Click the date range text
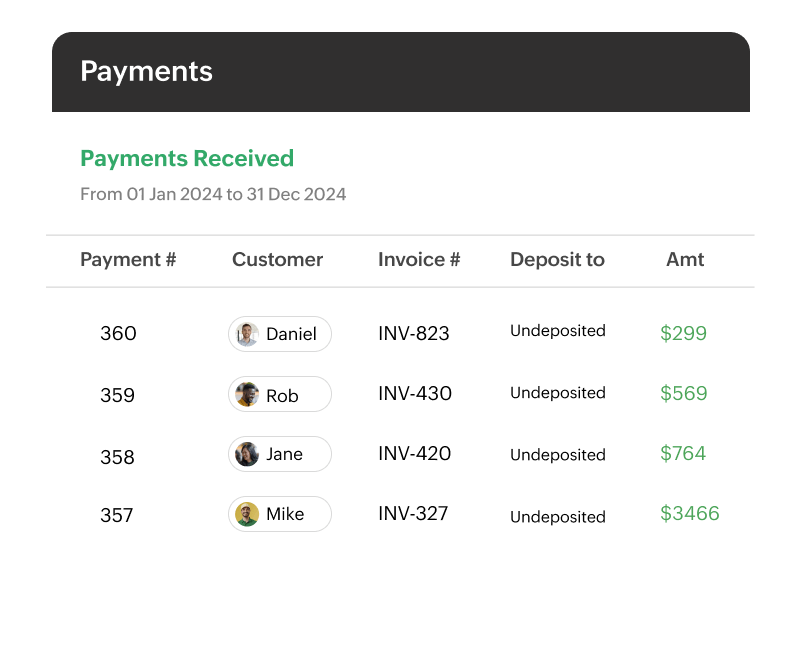800x647 pixels. pos(213,195)
